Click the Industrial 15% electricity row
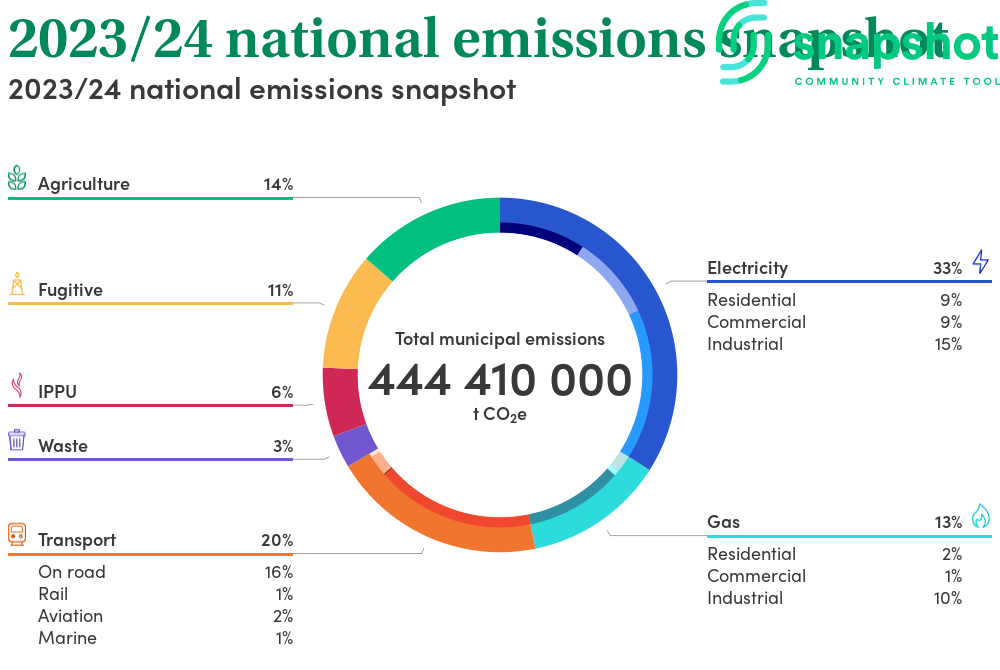The height and width of the screenshot is (670, 1000). (x=834, y=344)
